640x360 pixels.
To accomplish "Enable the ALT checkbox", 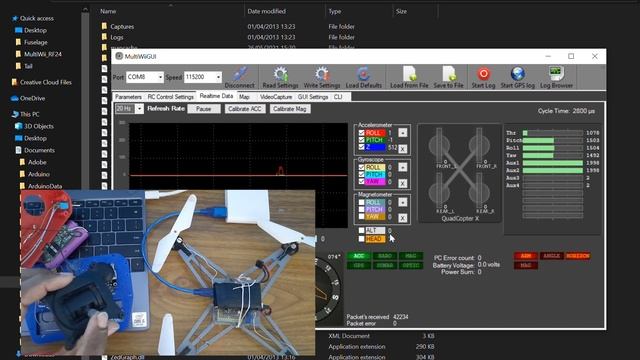I will pos(361,231).
